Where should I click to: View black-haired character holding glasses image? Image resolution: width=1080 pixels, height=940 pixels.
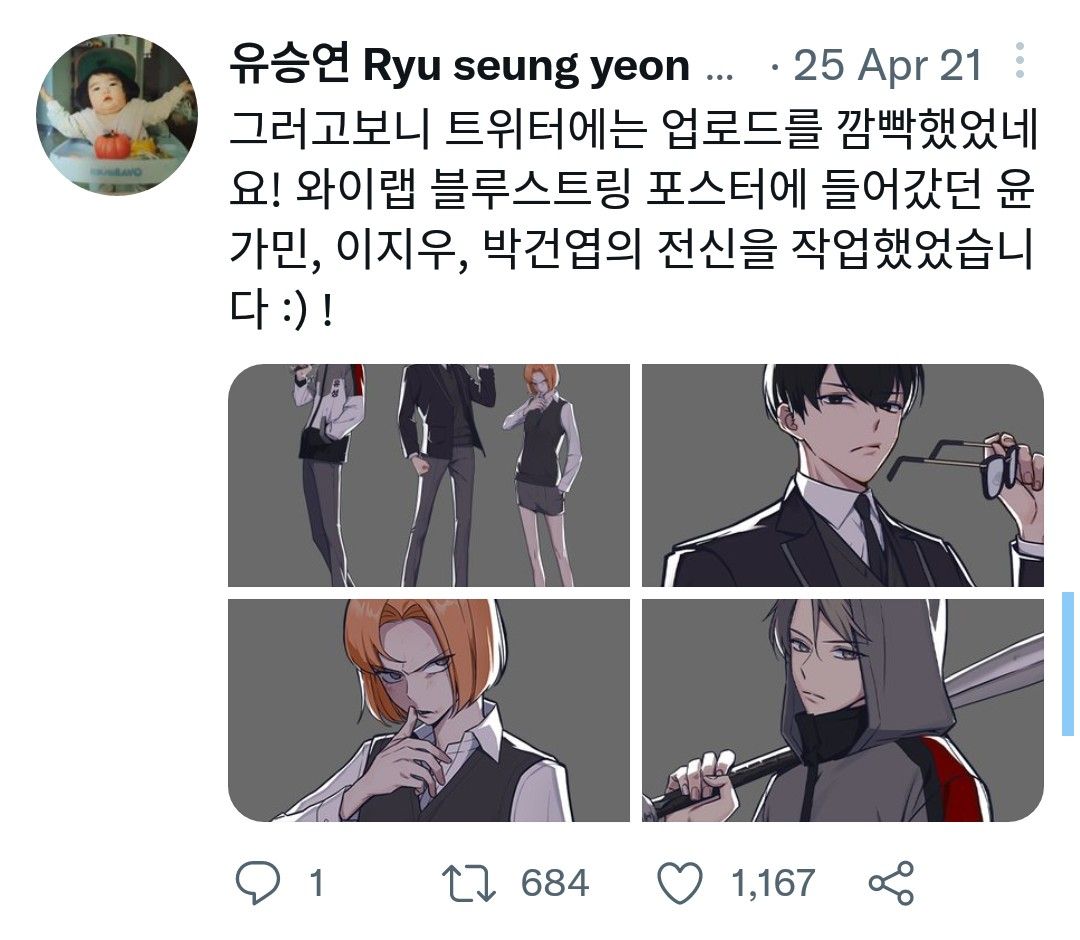point(843,475)
